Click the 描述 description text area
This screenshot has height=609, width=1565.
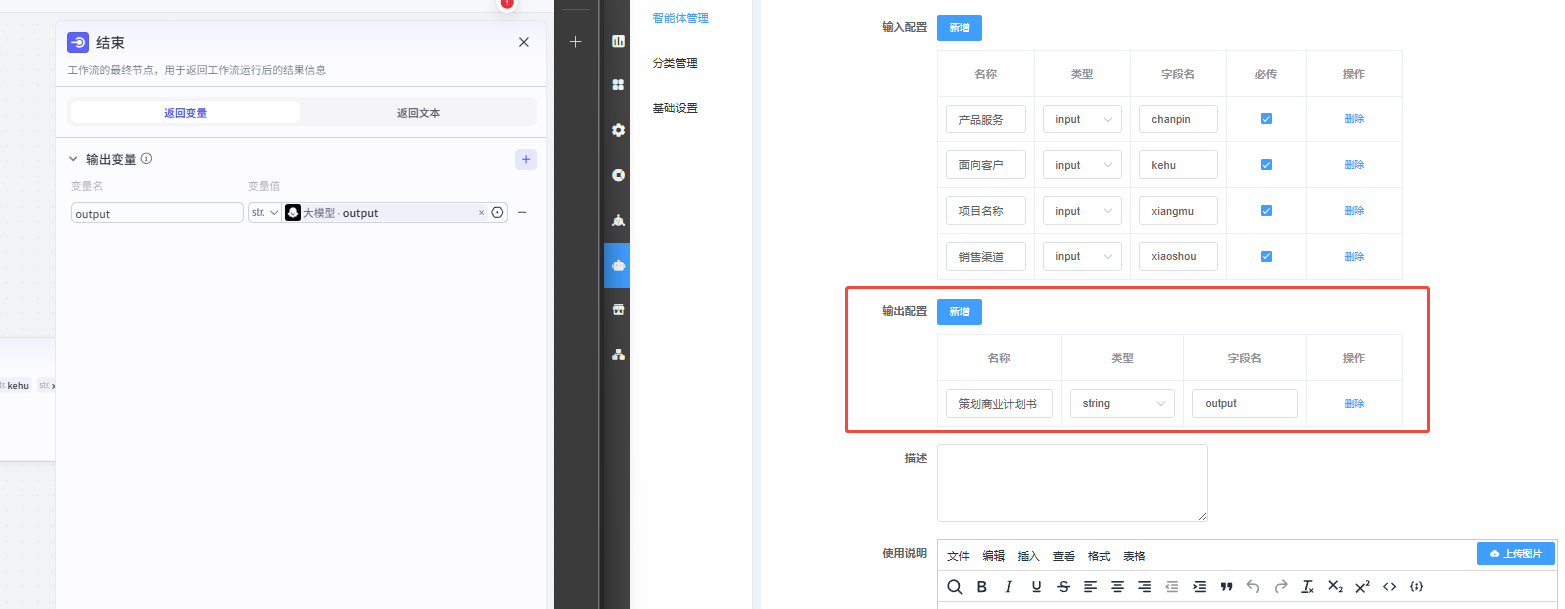click(1071, 482)
